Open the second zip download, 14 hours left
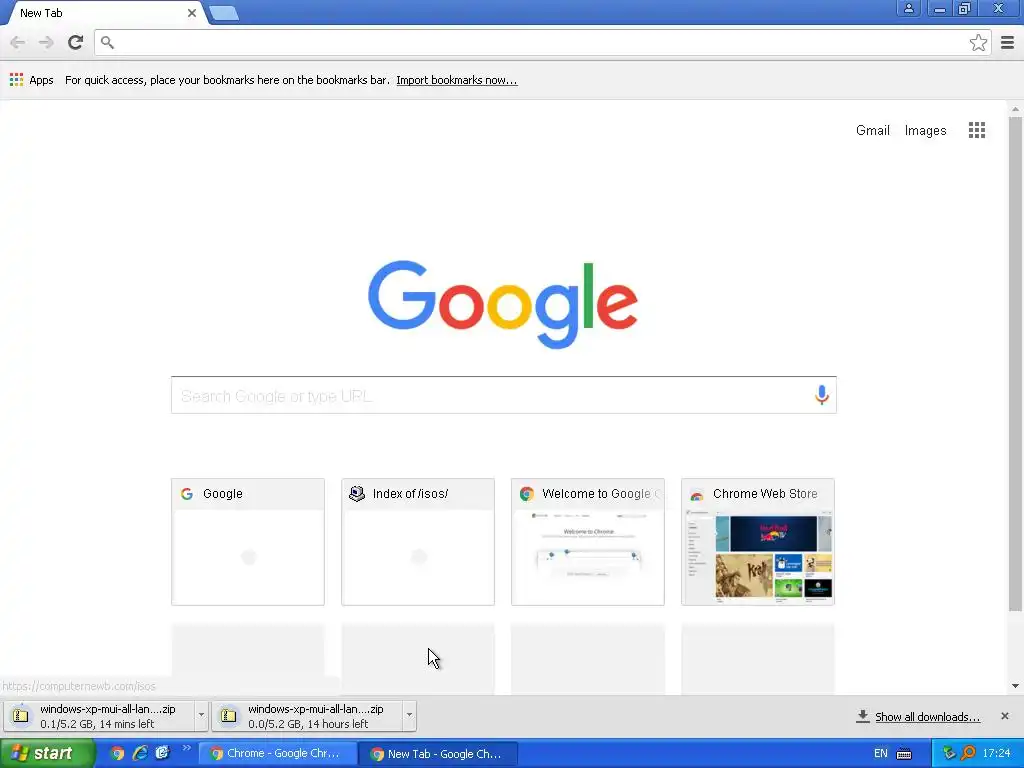The image size is (1024, 768). coord(307,716)
